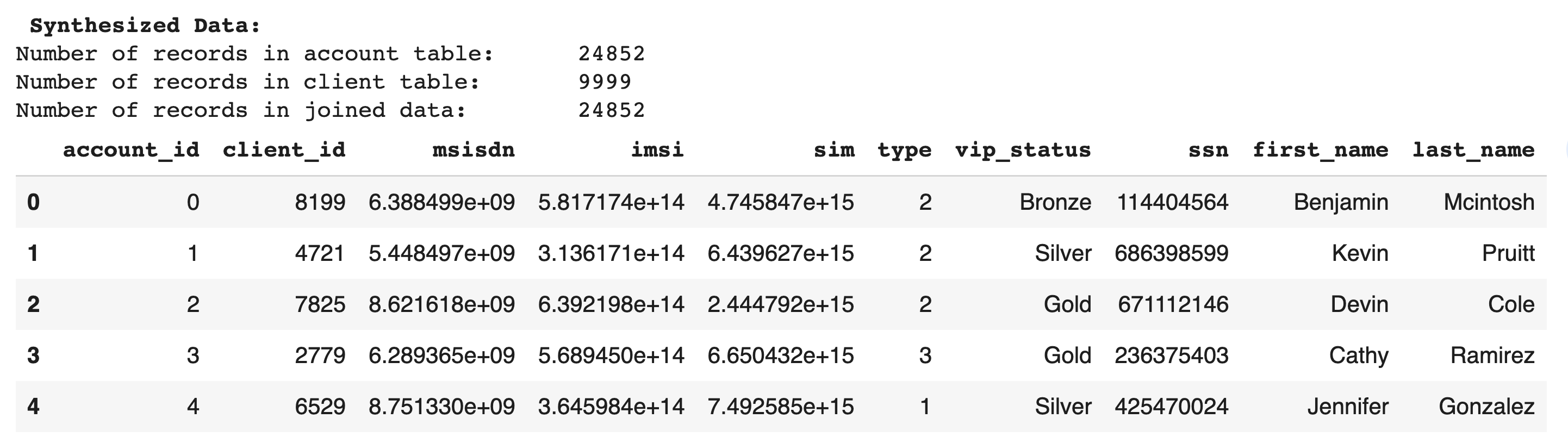The image size is (1568, 437).
Task: Select the last name Gonzalez cell
Action: [1486, 407]
